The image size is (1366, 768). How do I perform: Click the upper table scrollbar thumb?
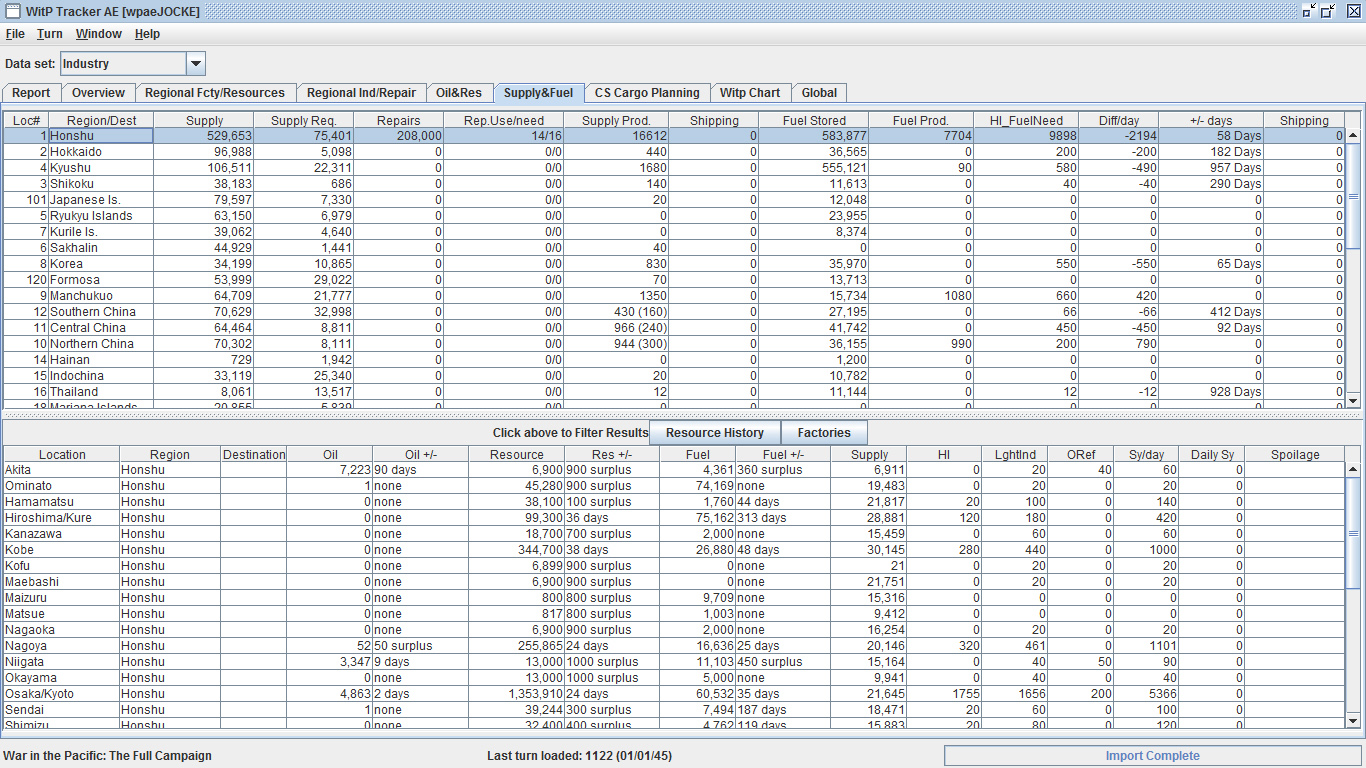tap(1353, 196)
